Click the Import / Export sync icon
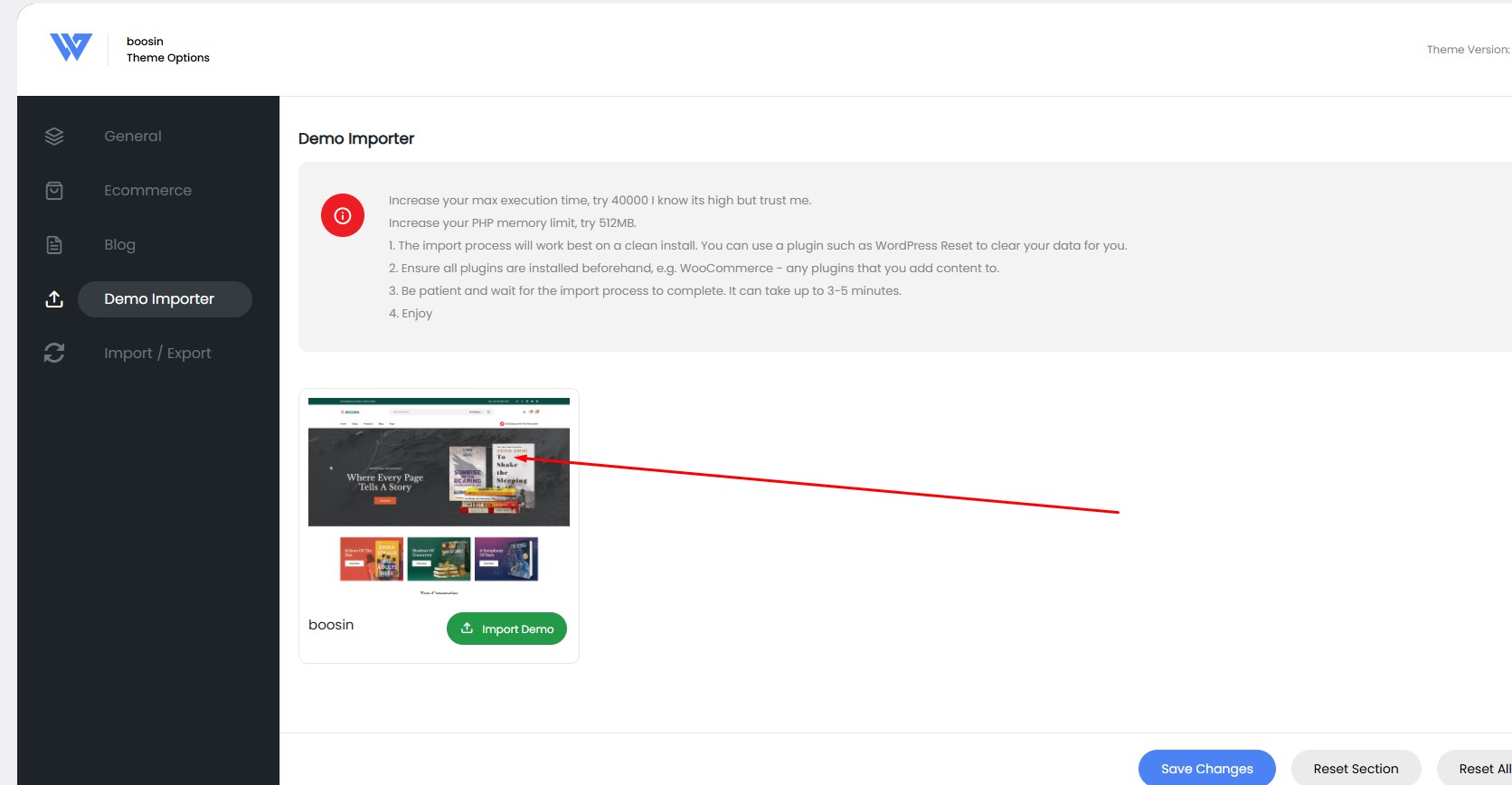1512x785 pixels. tap(54, 353)
